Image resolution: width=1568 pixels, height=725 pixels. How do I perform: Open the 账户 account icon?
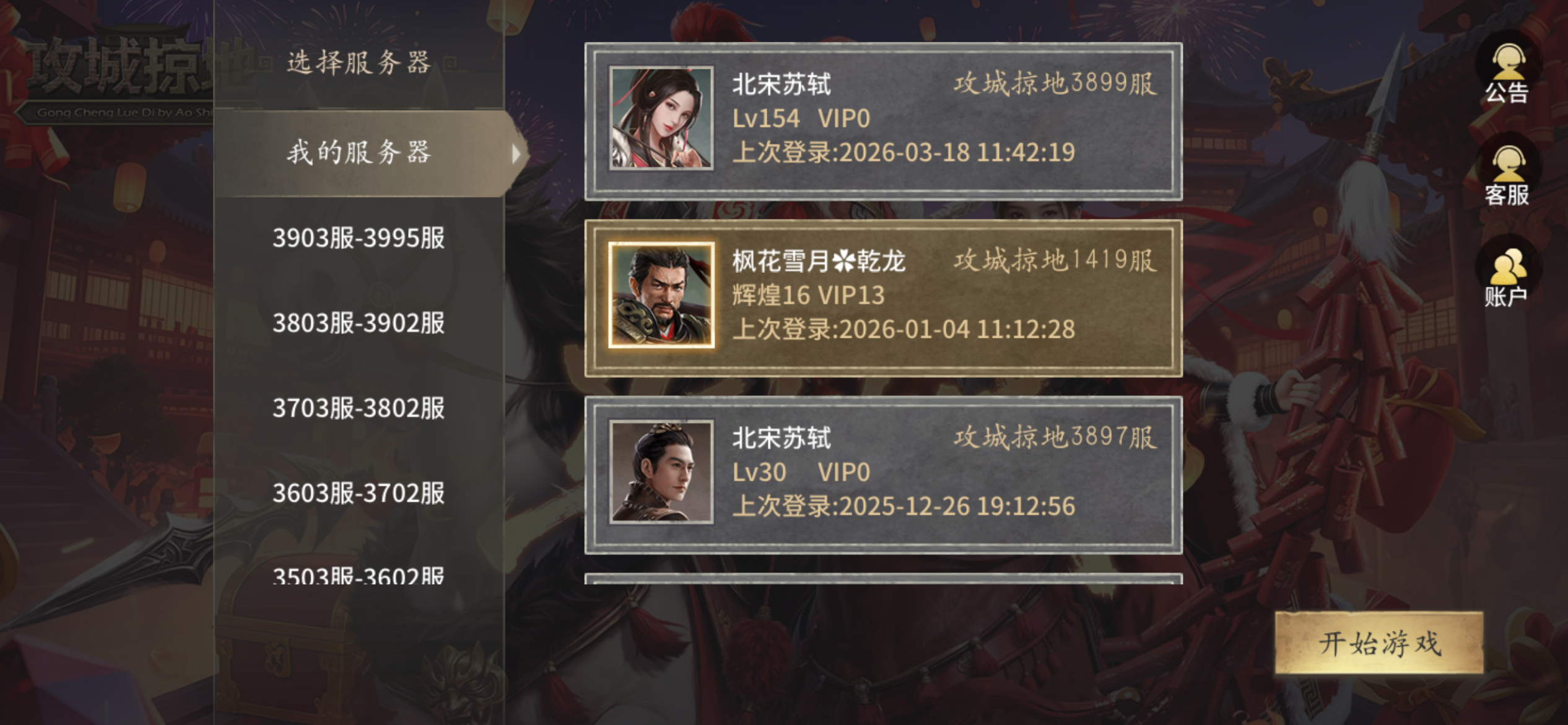pyautogui.click(x=1507, y=278)
